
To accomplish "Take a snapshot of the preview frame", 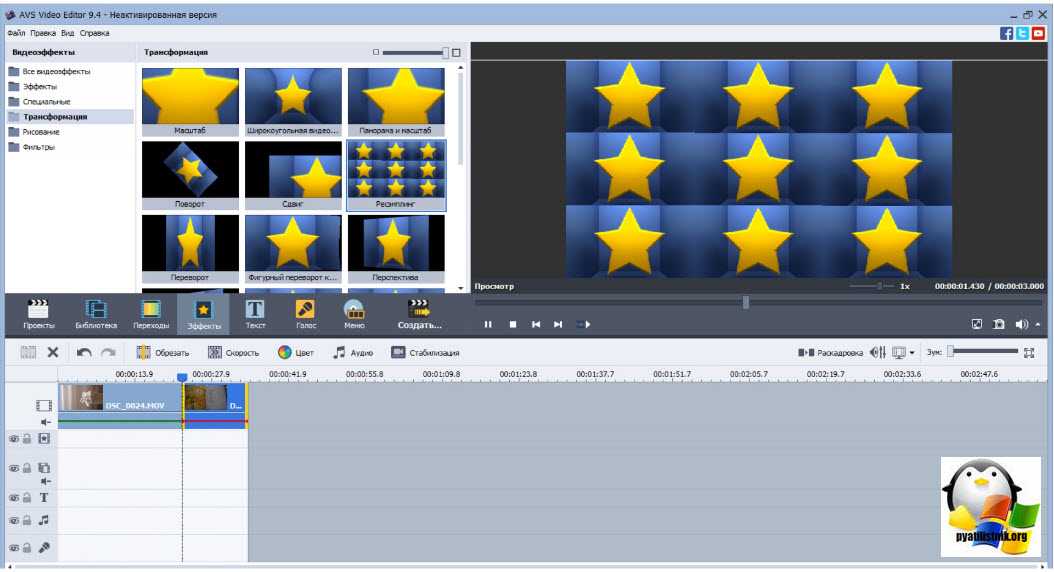I will (x=998, y=324).
